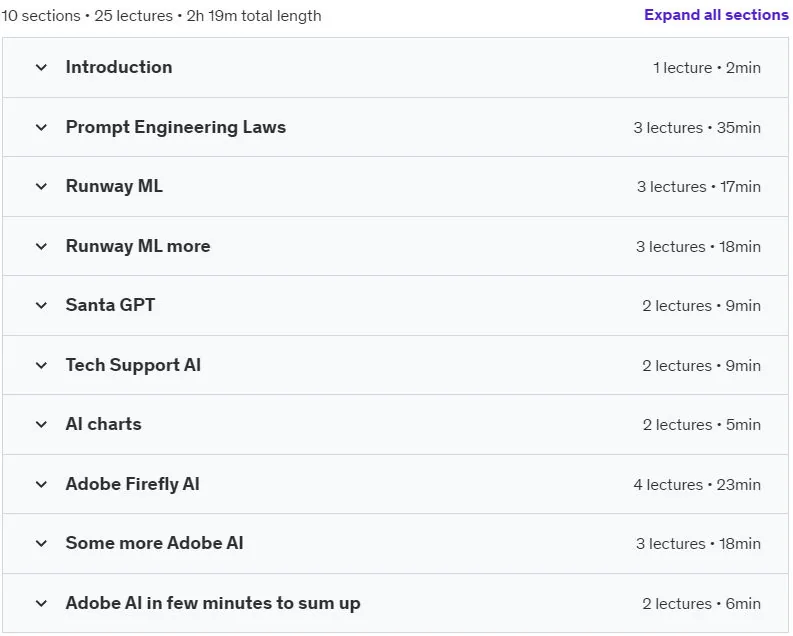The image size is (793, 636).
Task: Expand Some more Adobe AI chevron
Action: coord(41,543)
